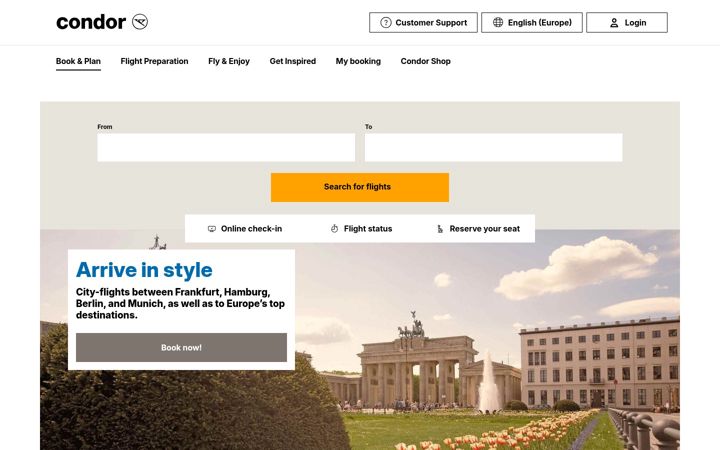Open Reserve your seat link
Screen dimensions: 720x450
tap(478, 229)
